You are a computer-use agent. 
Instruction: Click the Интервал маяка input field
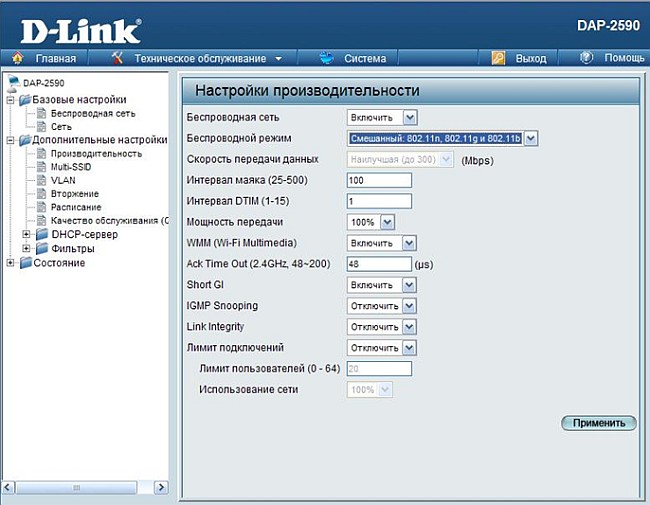point(379,180)
